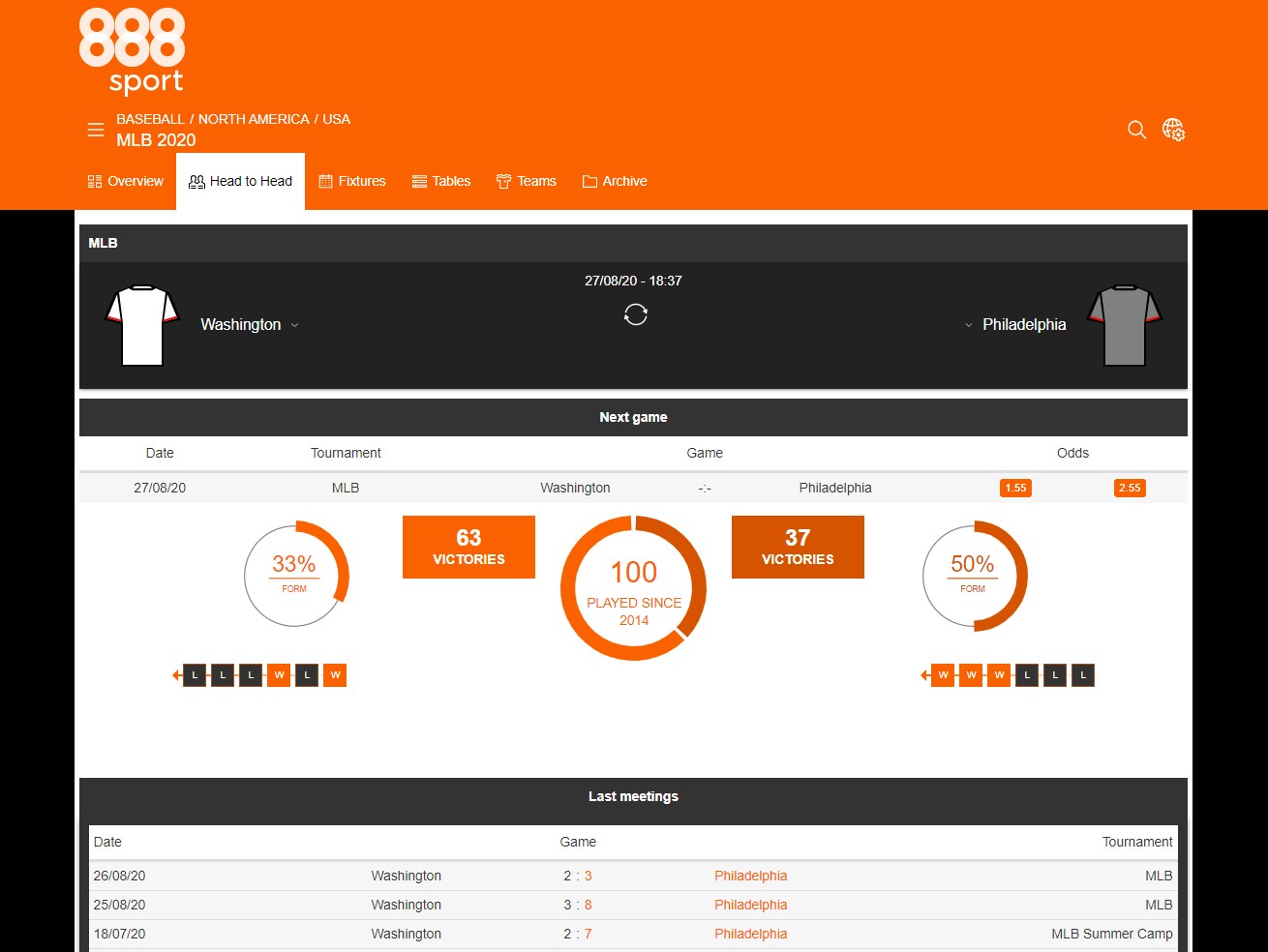
Task: Click the MLB Summer Camp tournament cell
Action: pyautogui.click(x=1112, y=934)
